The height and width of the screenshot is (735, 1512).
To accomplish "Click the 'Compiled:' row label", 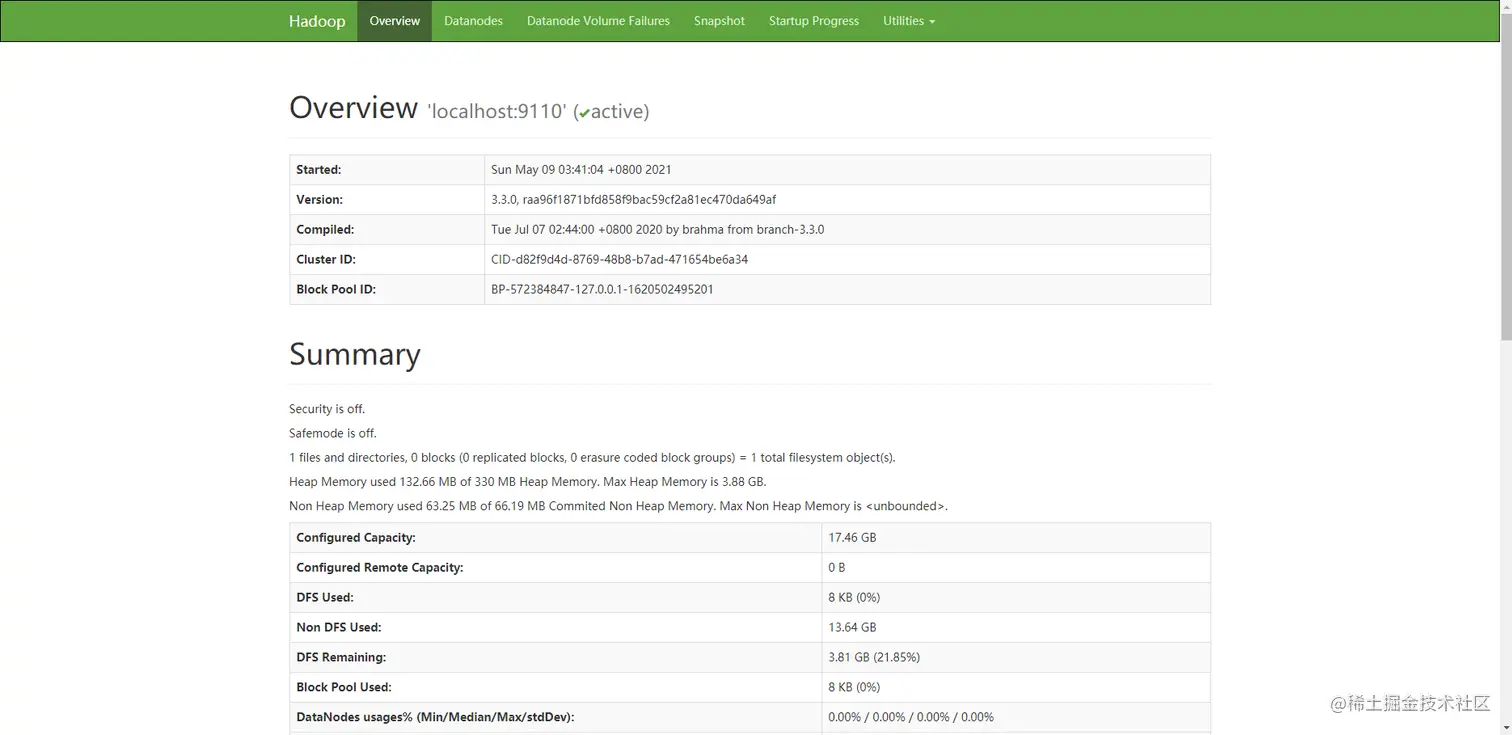I will tap(325, 230).
